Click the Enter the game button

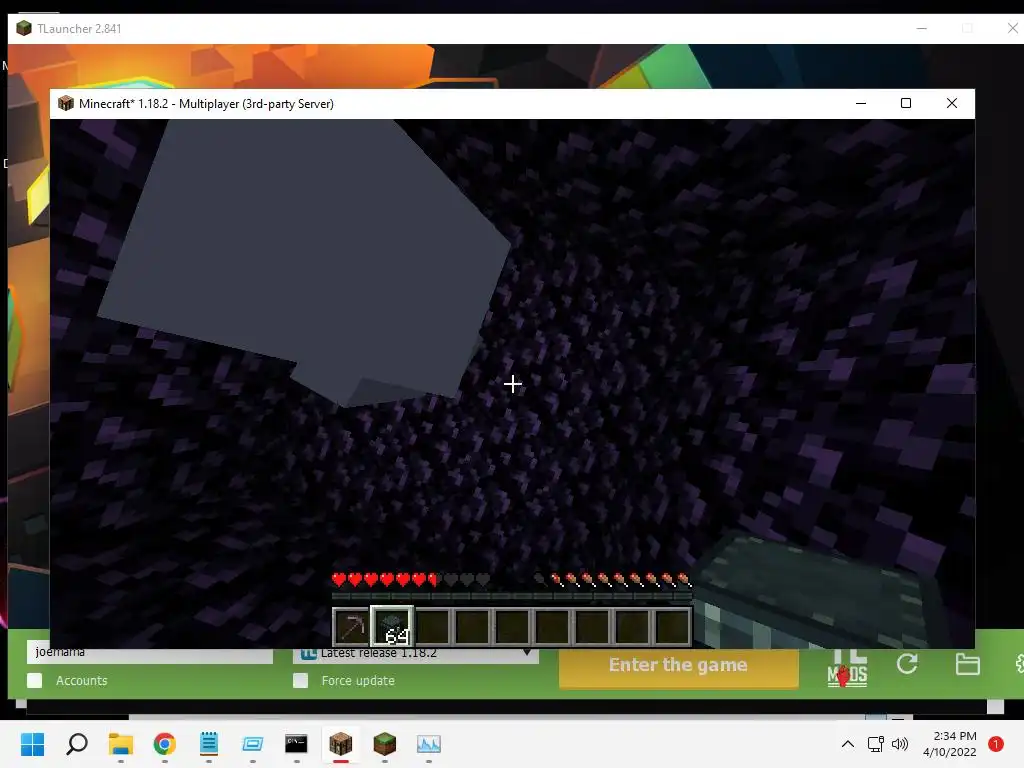pyautogui.click(x=679, y=667)
